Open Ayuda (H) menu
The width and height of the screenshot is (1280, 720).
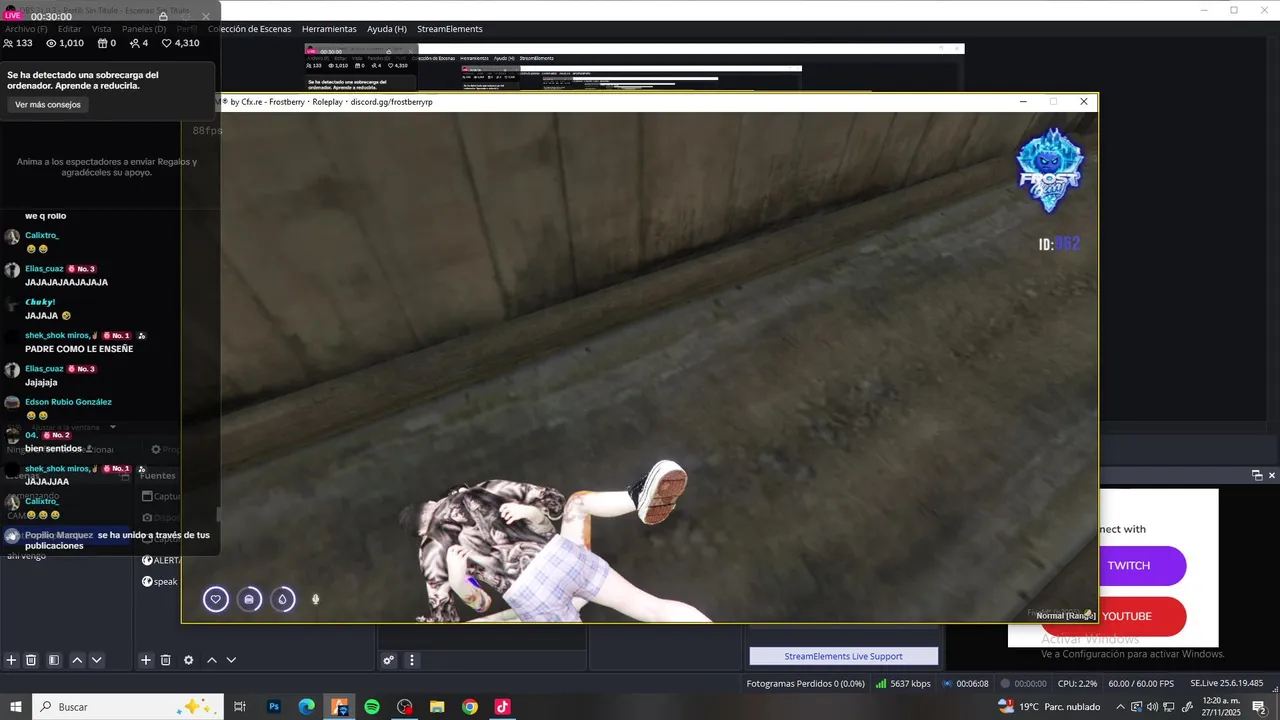(x=387, y=29)
